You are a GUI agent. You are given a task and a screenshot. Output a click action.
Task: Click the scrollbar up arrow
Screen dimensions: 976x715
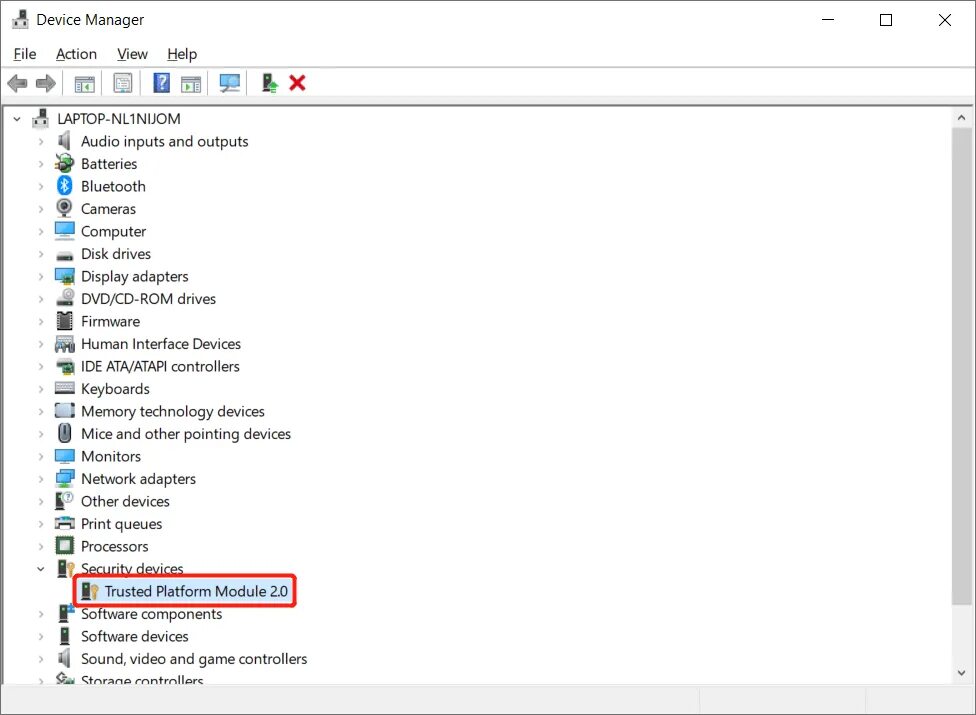point(961,118)
